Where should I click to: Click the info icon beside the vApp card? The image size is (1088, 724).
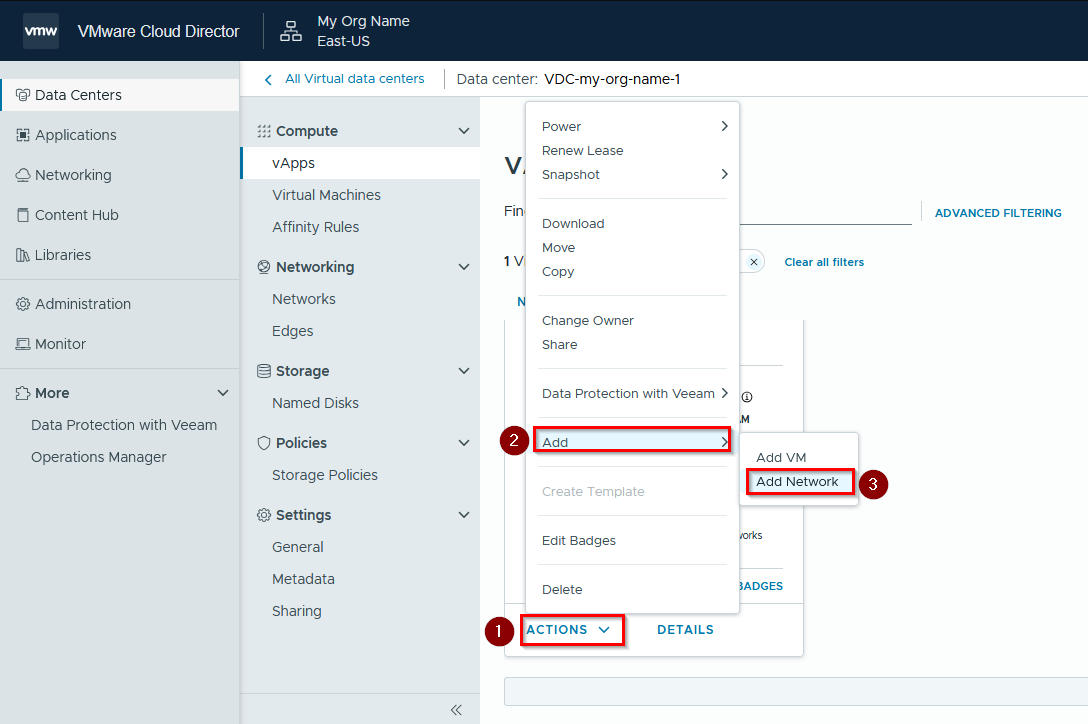tap(747, 397)
